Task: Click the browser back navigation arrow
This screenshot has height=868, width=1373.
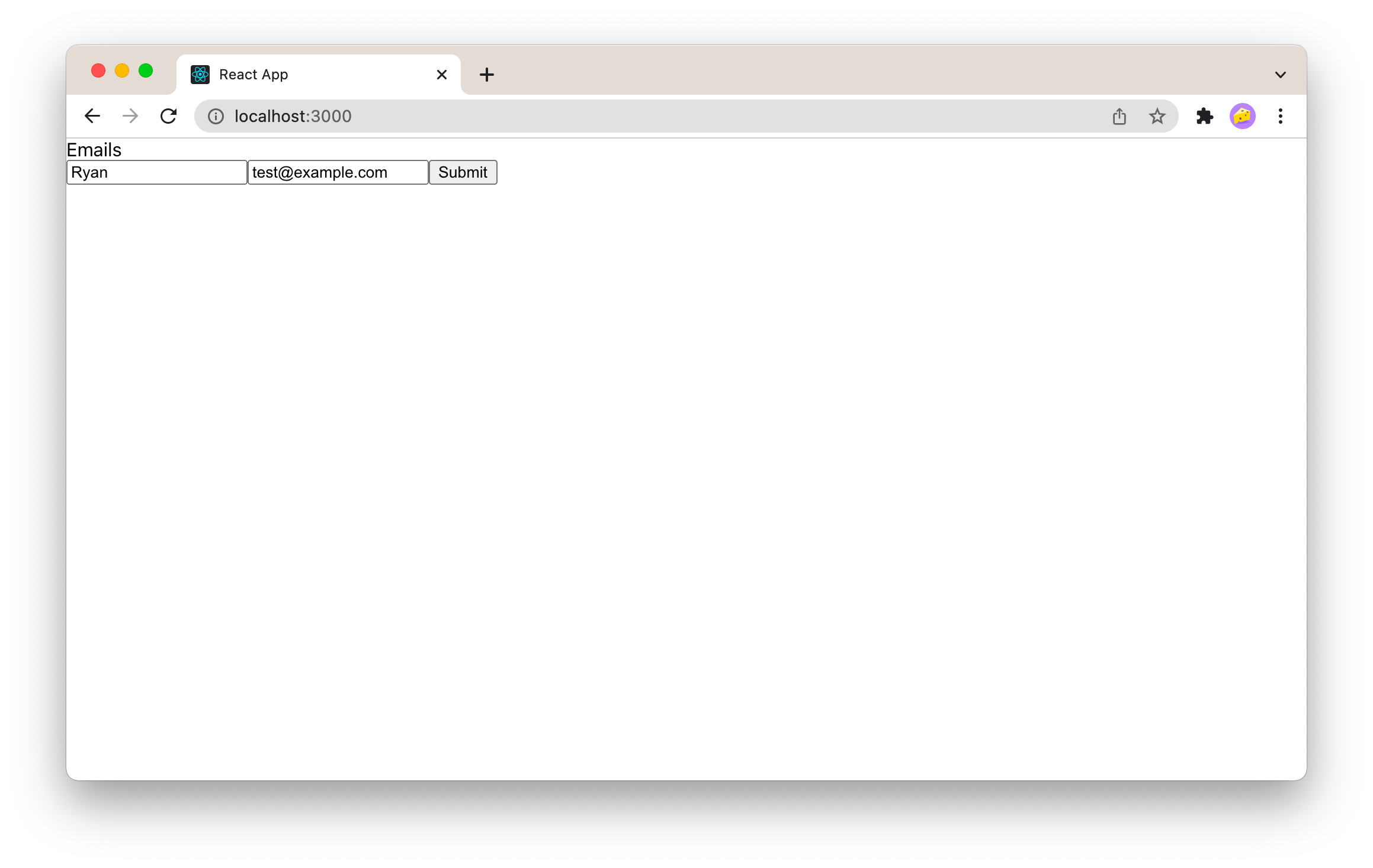Action: coord(92,116)
